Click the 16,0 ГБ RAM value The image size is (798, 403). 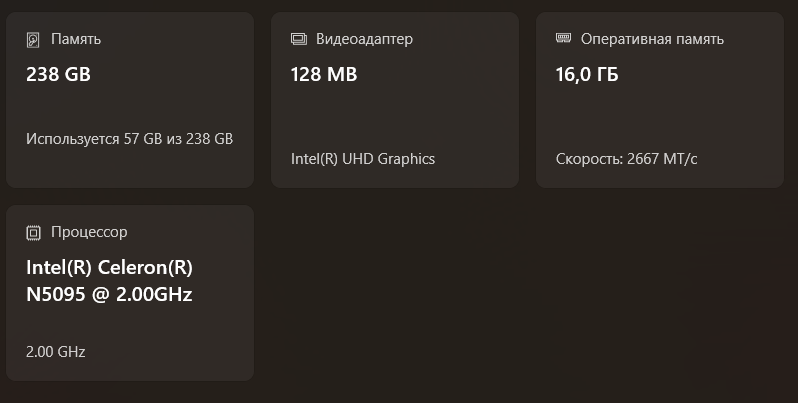pos(587,74)
